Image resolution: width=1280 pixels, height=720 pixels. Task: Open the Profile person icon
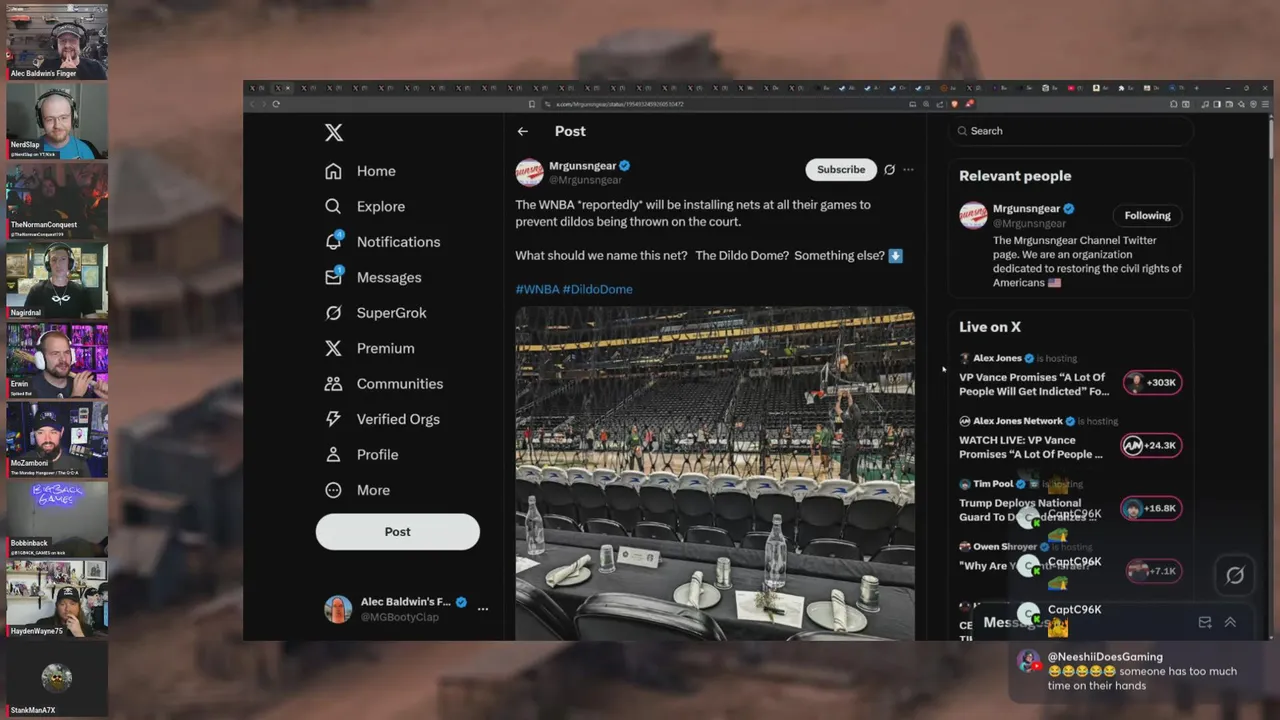(334, 454)
